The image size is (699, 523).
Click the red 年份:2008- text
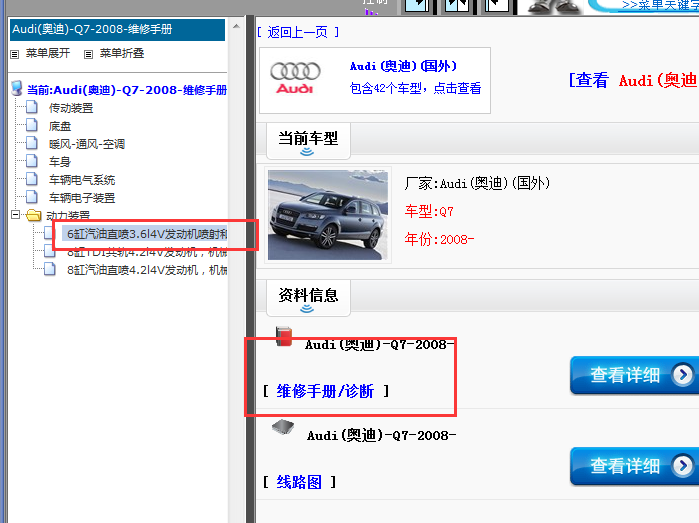[x=439, y=239]
